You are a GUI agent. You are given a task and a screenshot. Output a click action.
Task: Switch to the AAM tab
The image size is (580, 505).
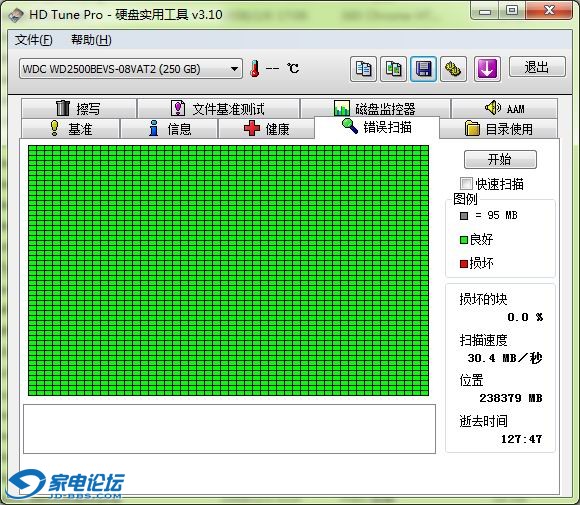point(504,108)
